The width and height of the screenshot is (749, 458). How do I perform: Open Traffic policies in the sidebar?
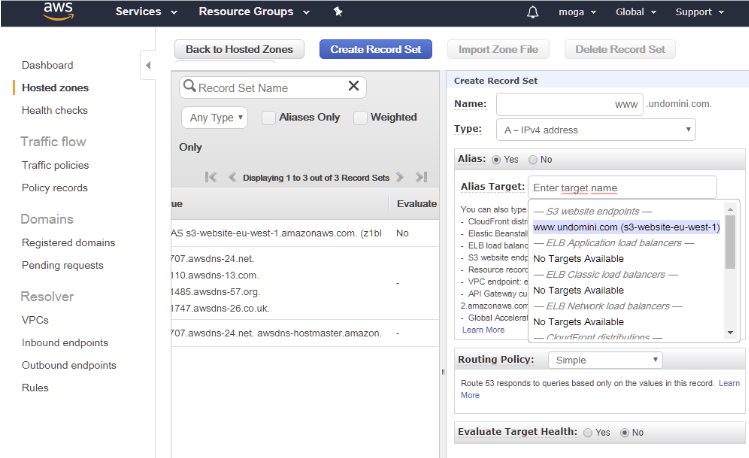click(x=55, y=165)
